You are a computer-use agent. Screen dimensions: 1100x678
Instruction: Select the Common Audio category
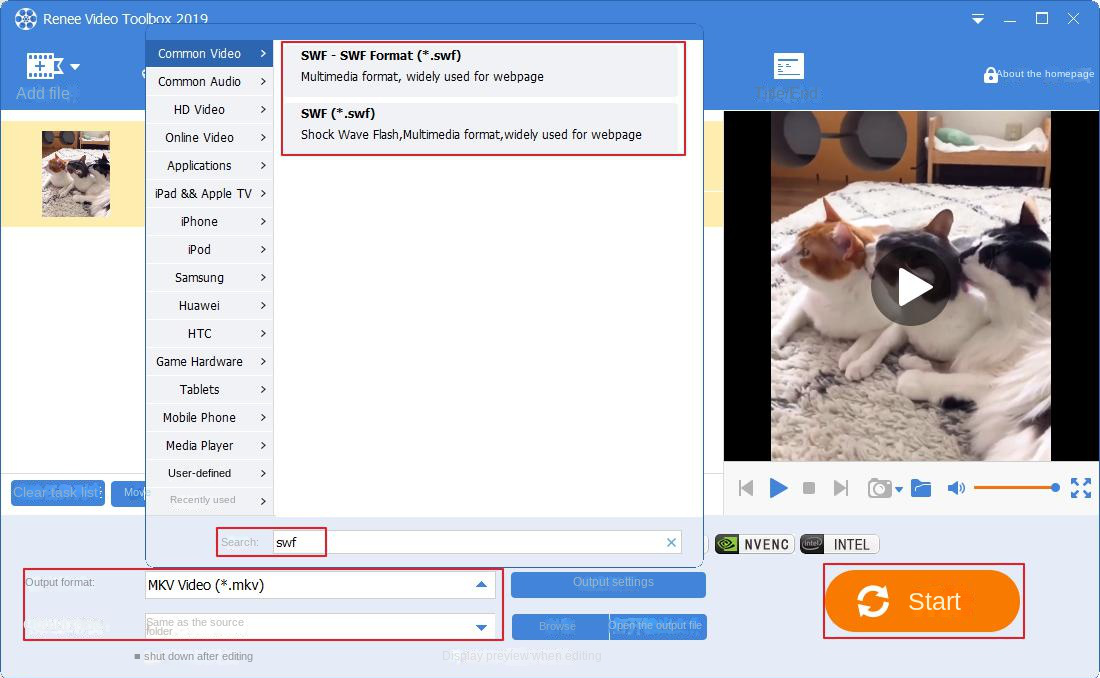(x=209, y=82)
